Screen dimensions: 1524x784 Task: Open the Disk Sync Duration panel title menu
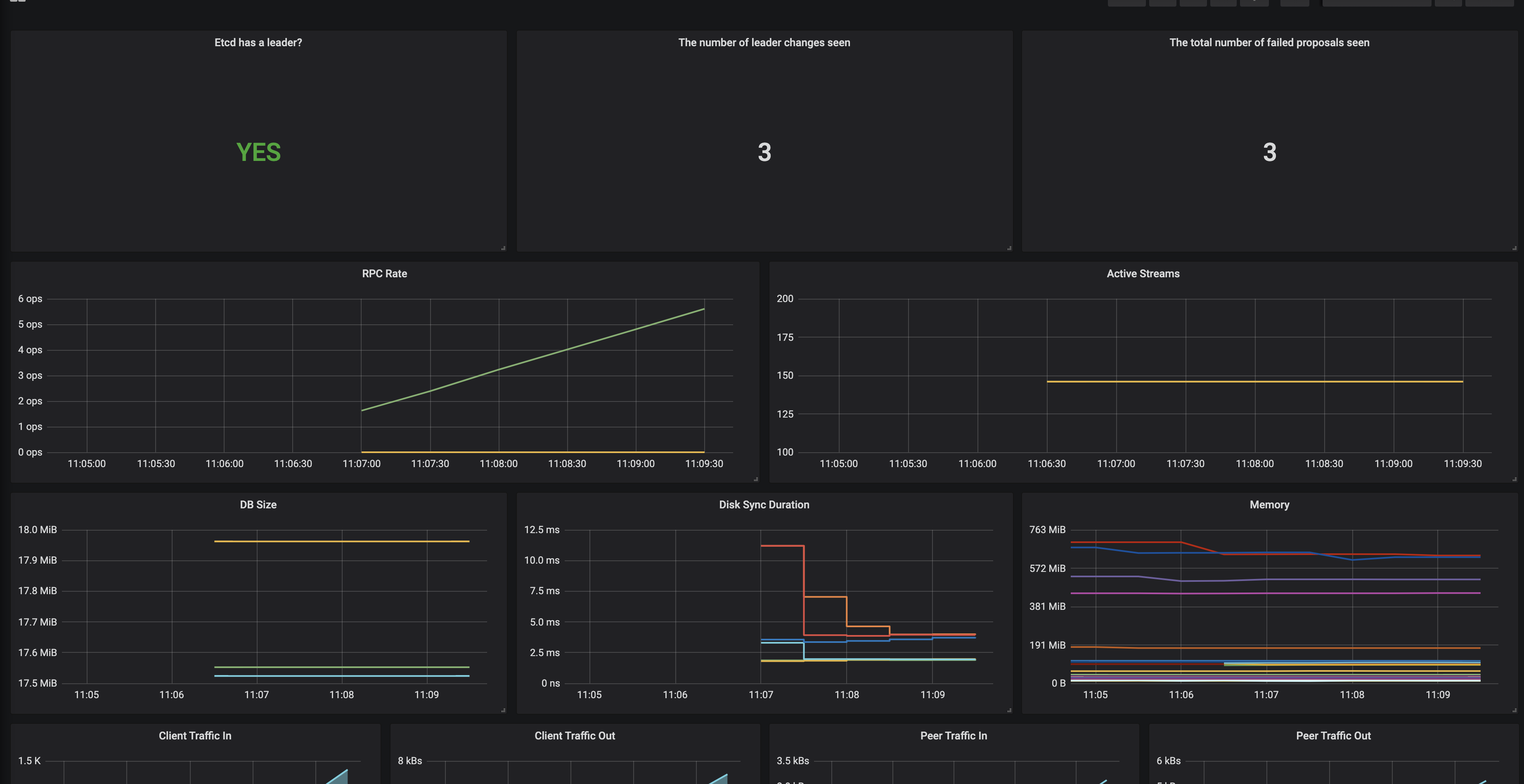(x=764, y=505)
